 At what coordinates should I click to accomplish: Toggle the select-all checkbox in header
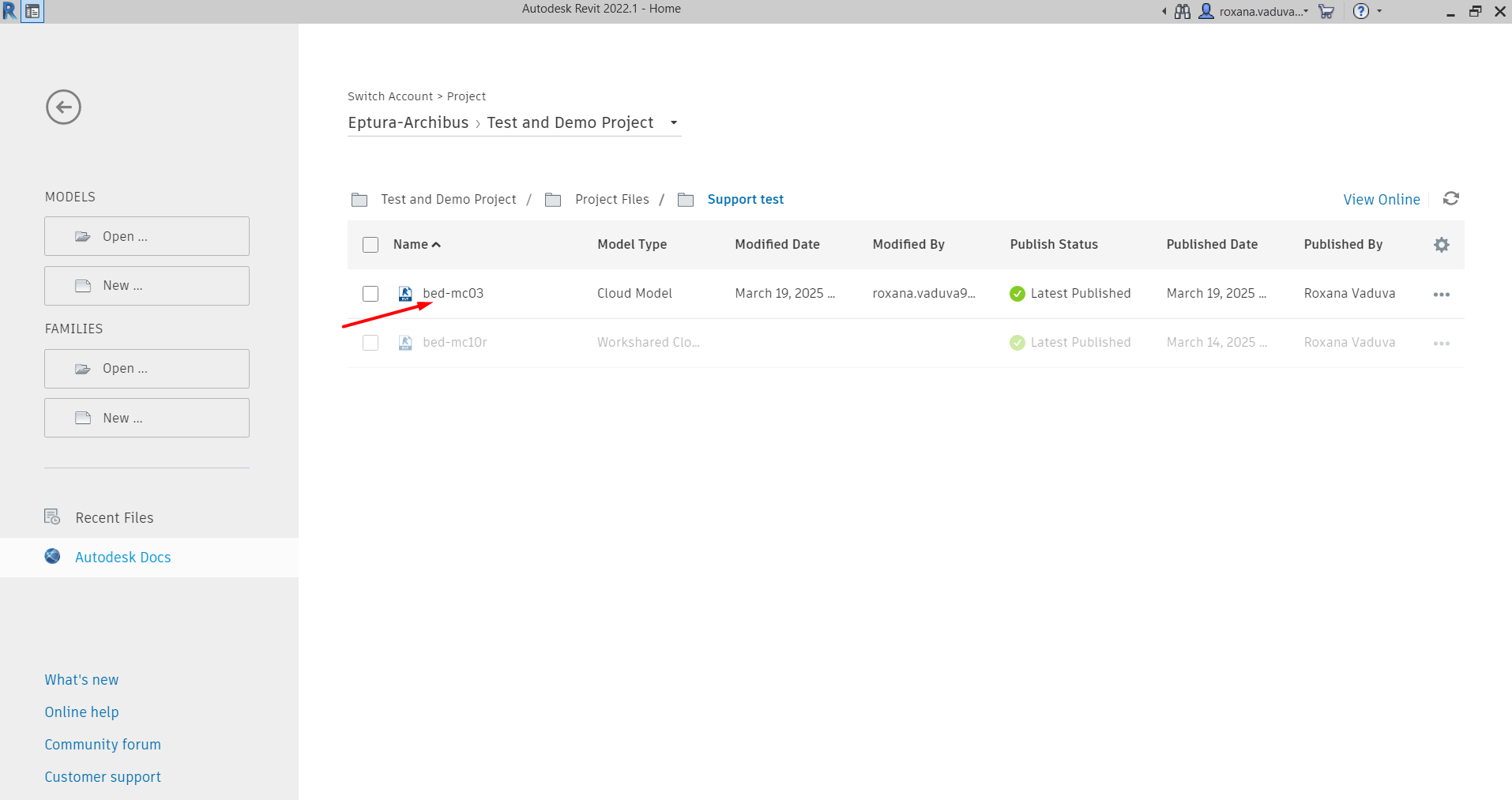370,245
